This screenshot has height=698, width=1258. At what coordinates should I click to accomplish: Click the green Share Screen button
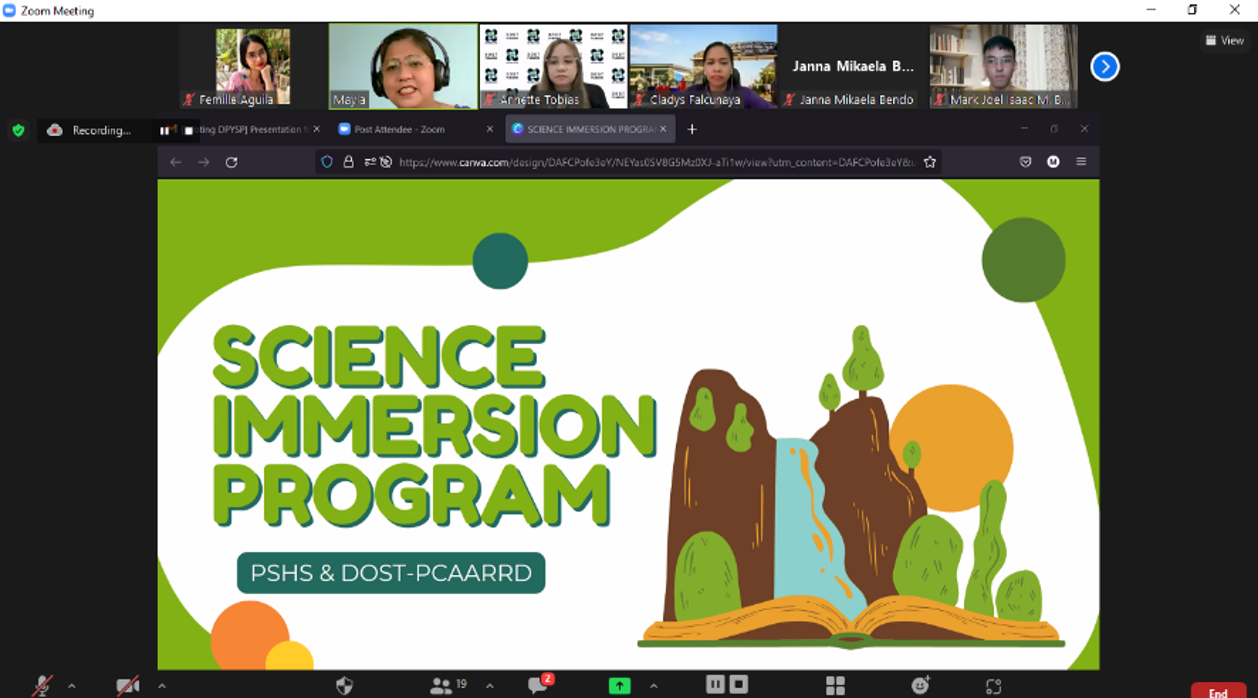click(620, 685)
